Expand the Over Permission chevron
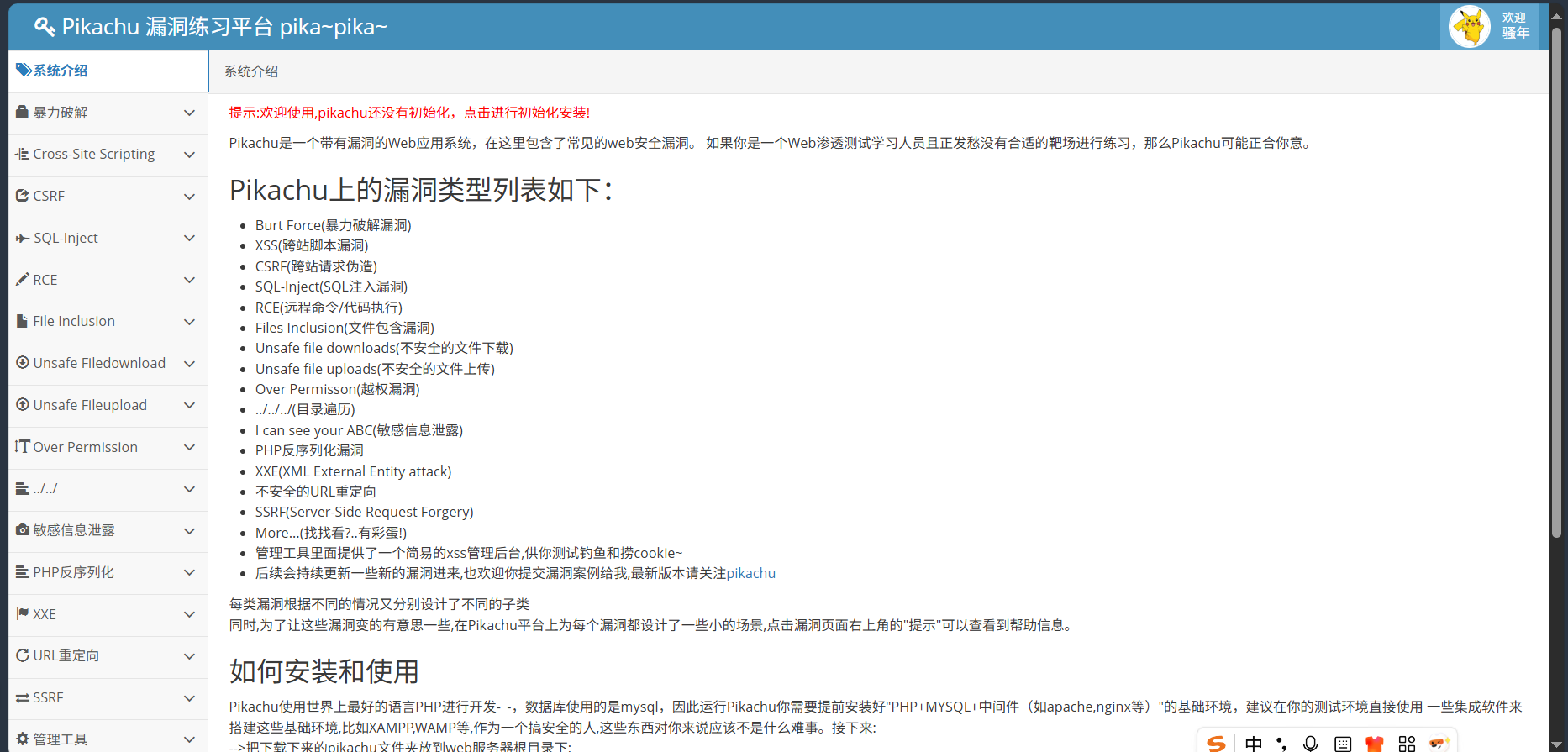1568x752 pixels. tap(189, 447)
